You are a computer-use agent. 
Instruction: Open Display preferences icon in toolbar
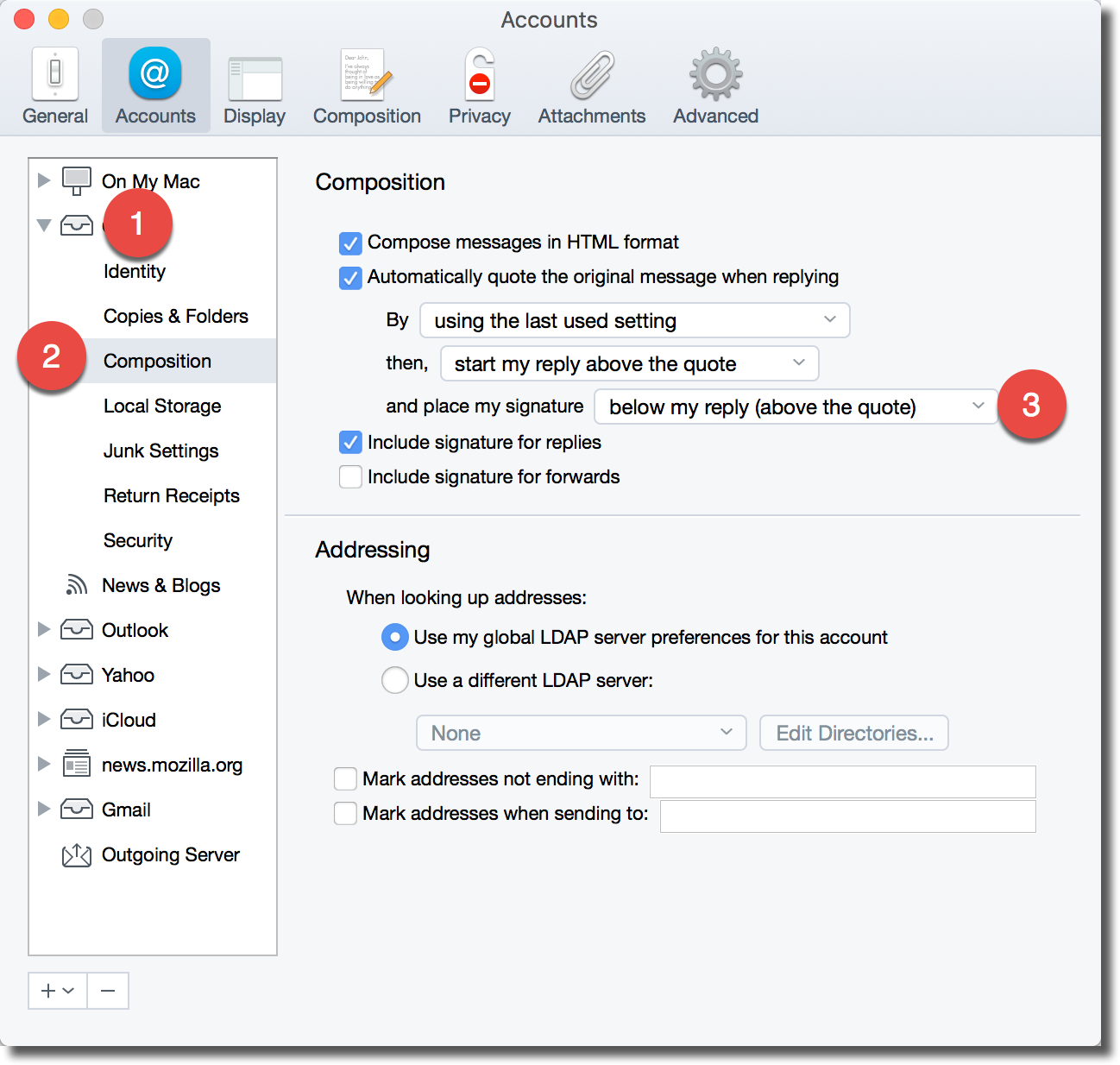click(x=255, y=79)
